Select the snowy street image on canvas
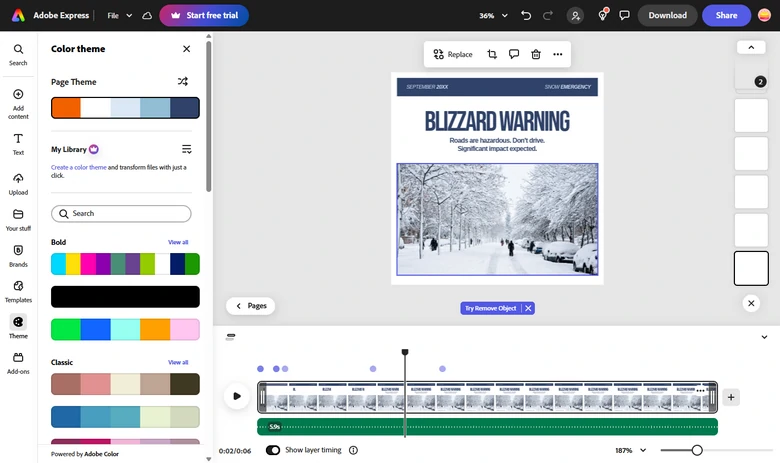The height and width of the screenshot is (463, 780). (497, 219)
